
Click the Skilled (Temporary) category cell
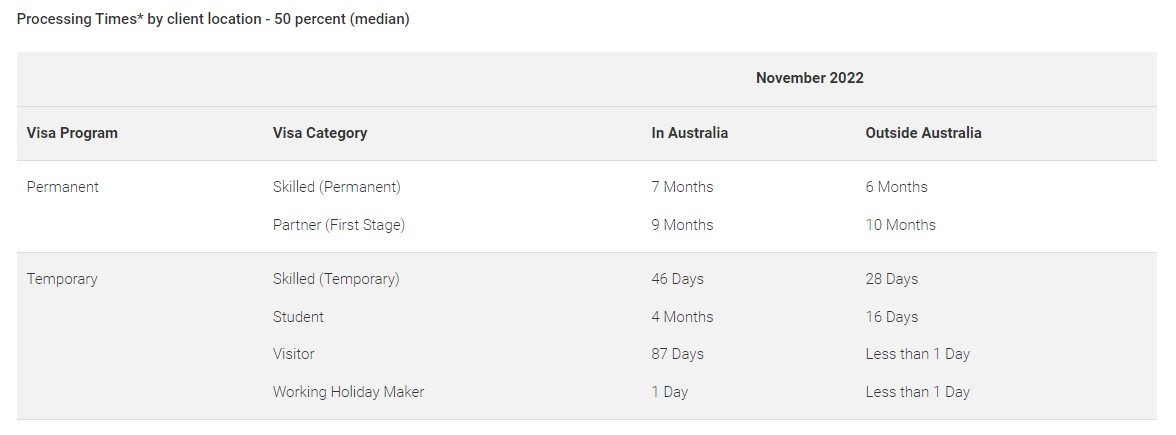[335, 279]
